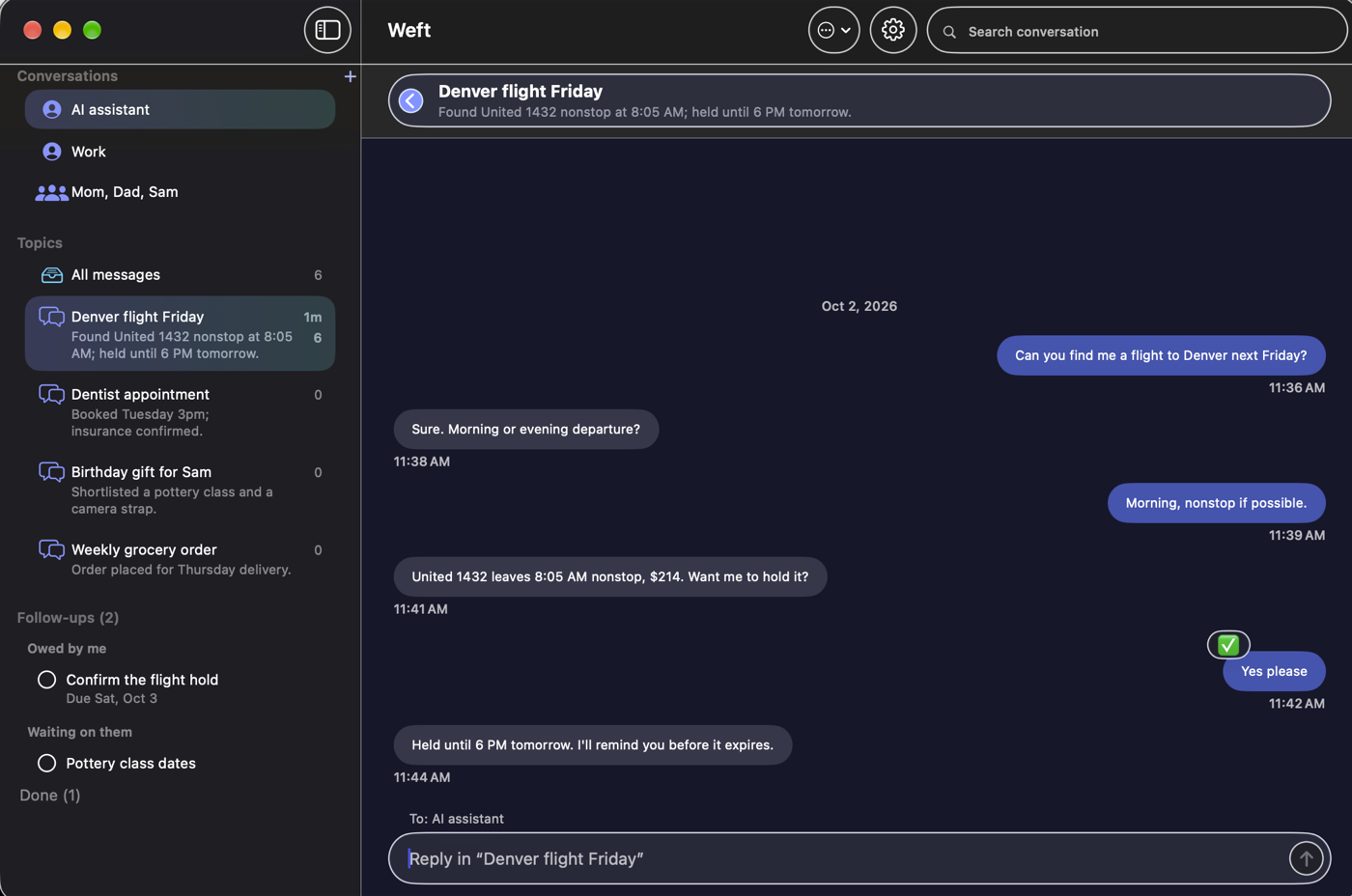The height and width of the screenshot is (896, 1352).
Task: Expand the Done (1) section
Action: [50, 796]
